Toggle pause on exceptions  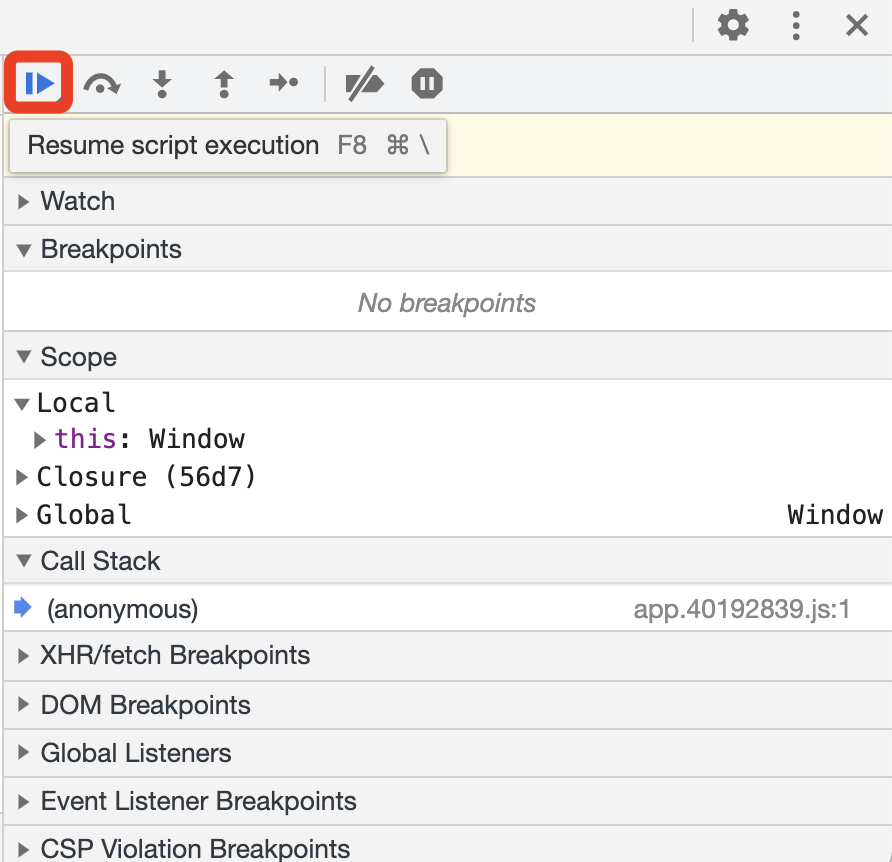tap(427, 84)
